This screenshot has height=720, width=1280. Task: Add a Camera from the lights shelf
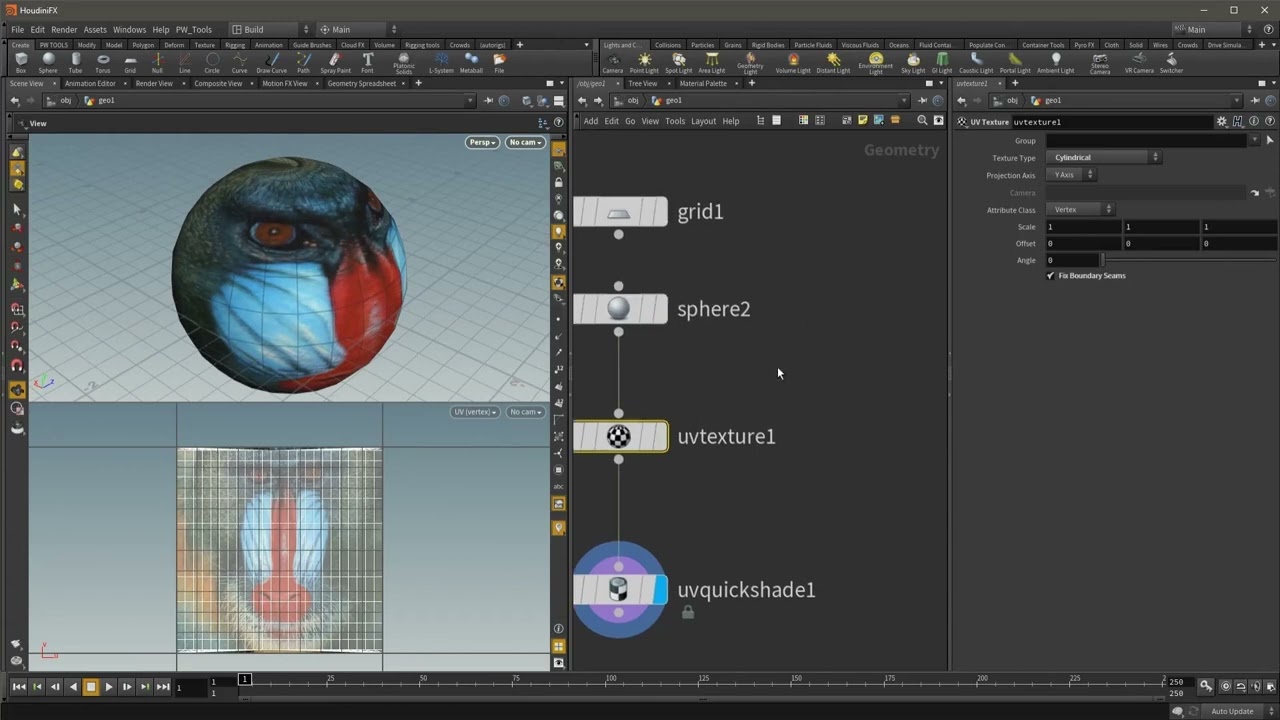point(613,63)
